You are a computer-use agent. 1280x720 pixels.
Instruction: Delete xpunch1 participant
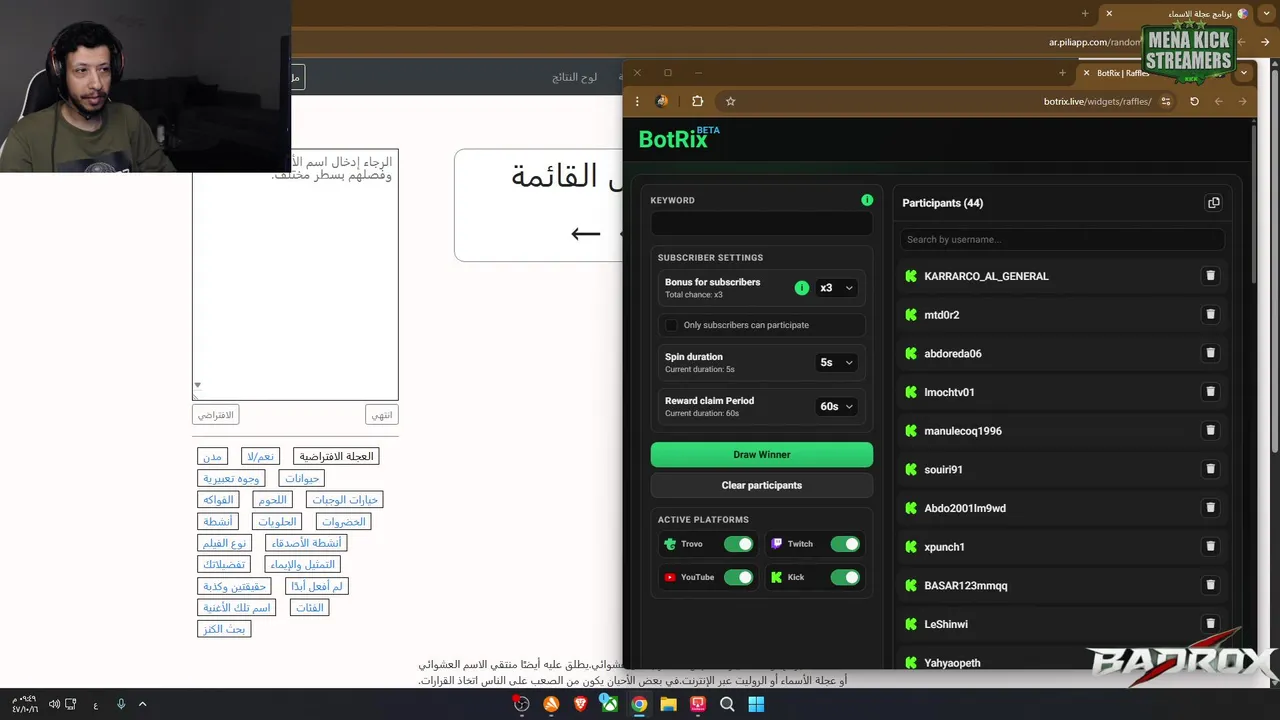[x=1210, y=547]
